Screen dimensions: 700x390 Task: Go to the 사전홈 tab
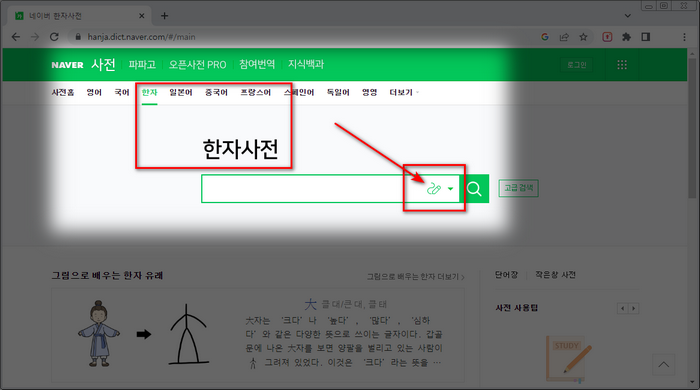(63, 92)
